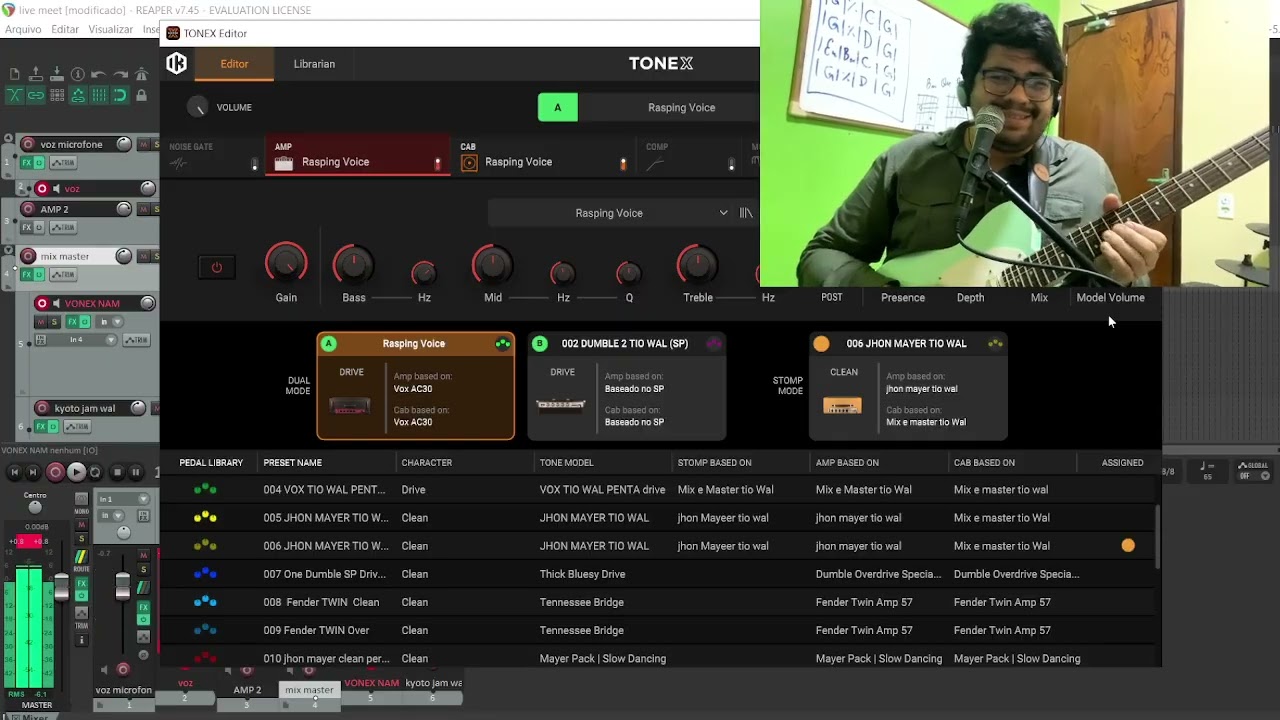
Task: Open the Editar menu
Action: [x=65, y=30]
